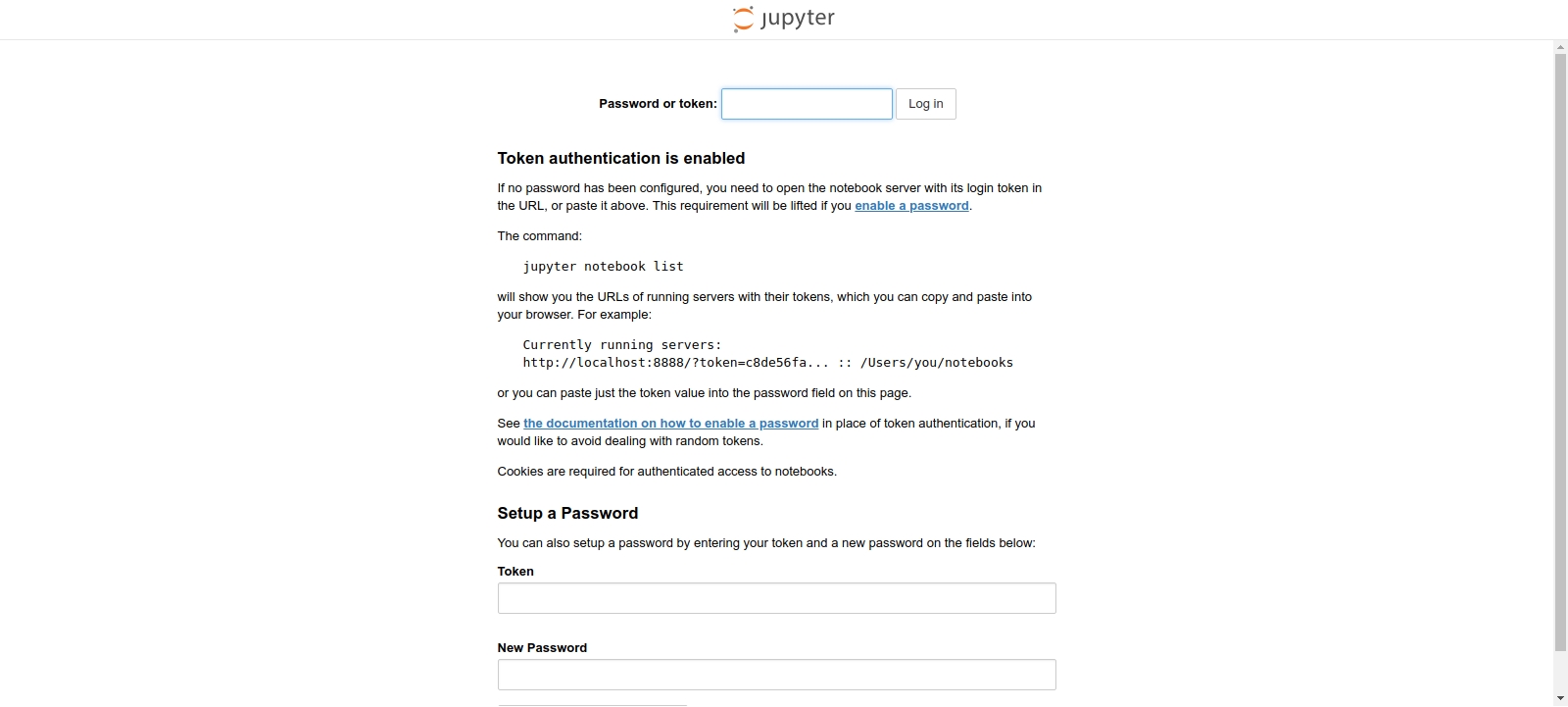1568x707 pixels.
Task: Click into the New Password field
Action: (x=776, y=675)
